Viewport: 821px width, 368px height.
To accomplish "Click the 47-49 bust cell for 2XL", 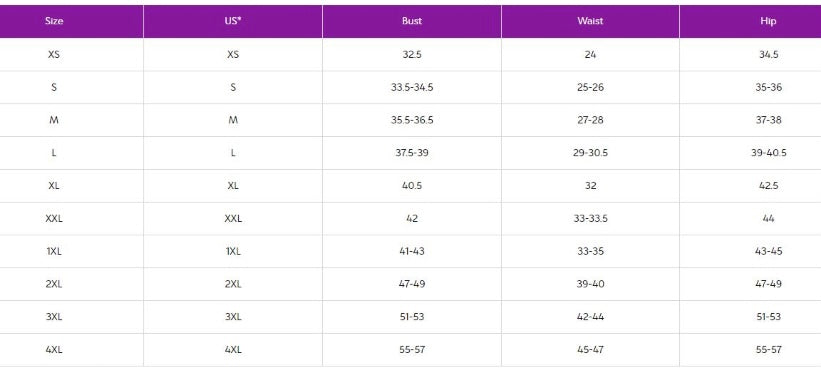I will [x=412, y=284].
